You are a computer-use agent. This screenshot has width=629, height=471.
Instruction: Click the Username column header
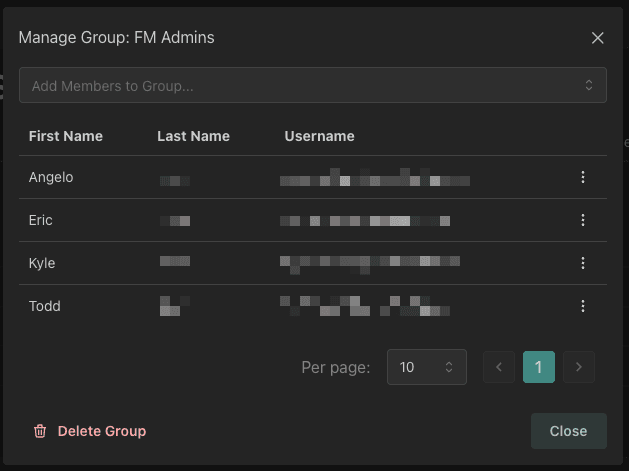coord(319,136)
